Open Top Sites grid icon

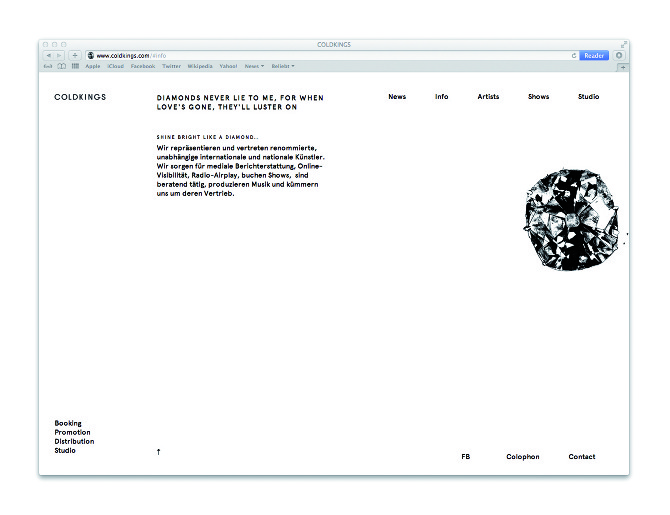[75, 66]
